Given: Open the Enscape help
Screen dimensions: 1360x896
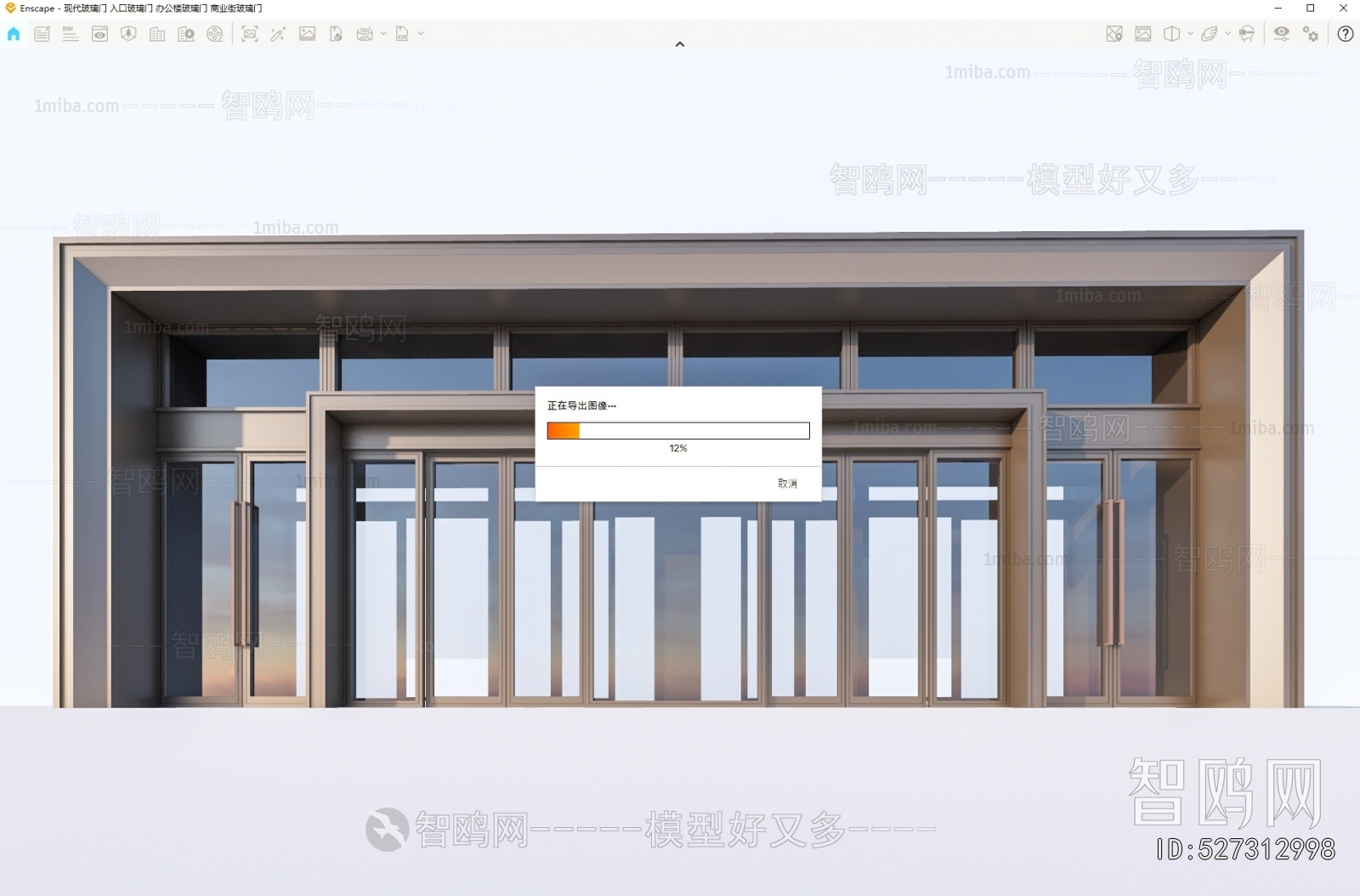Looking at the screenshot, I should tap(1345, 34).
